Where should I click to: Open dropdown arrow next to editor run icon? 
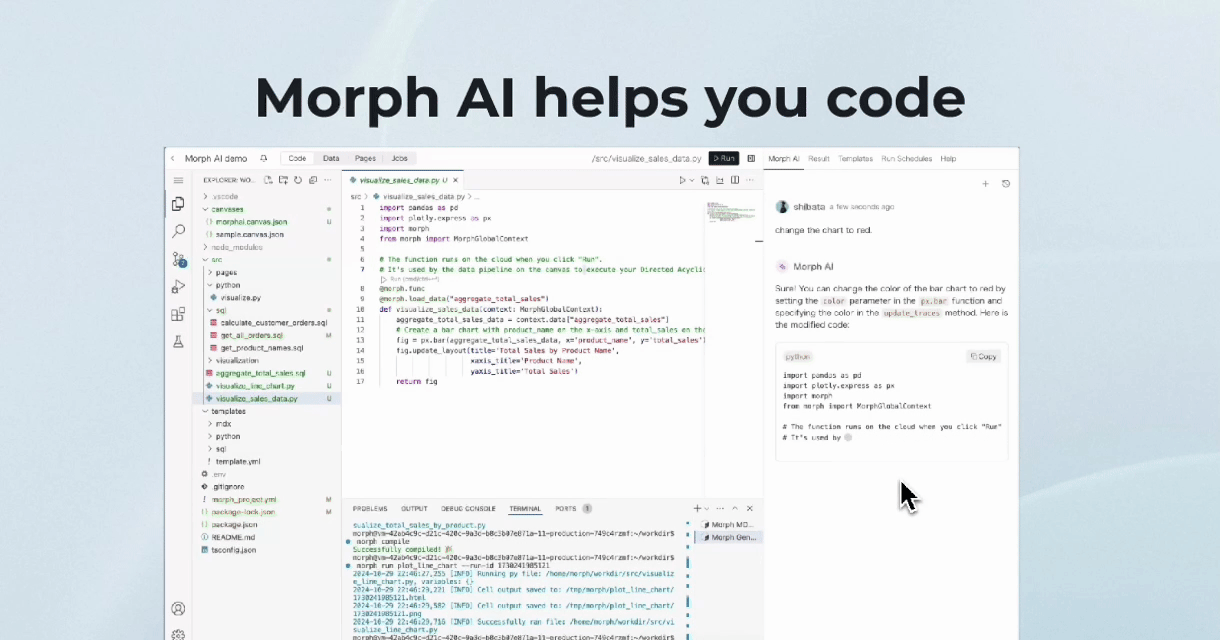(693, 180)
